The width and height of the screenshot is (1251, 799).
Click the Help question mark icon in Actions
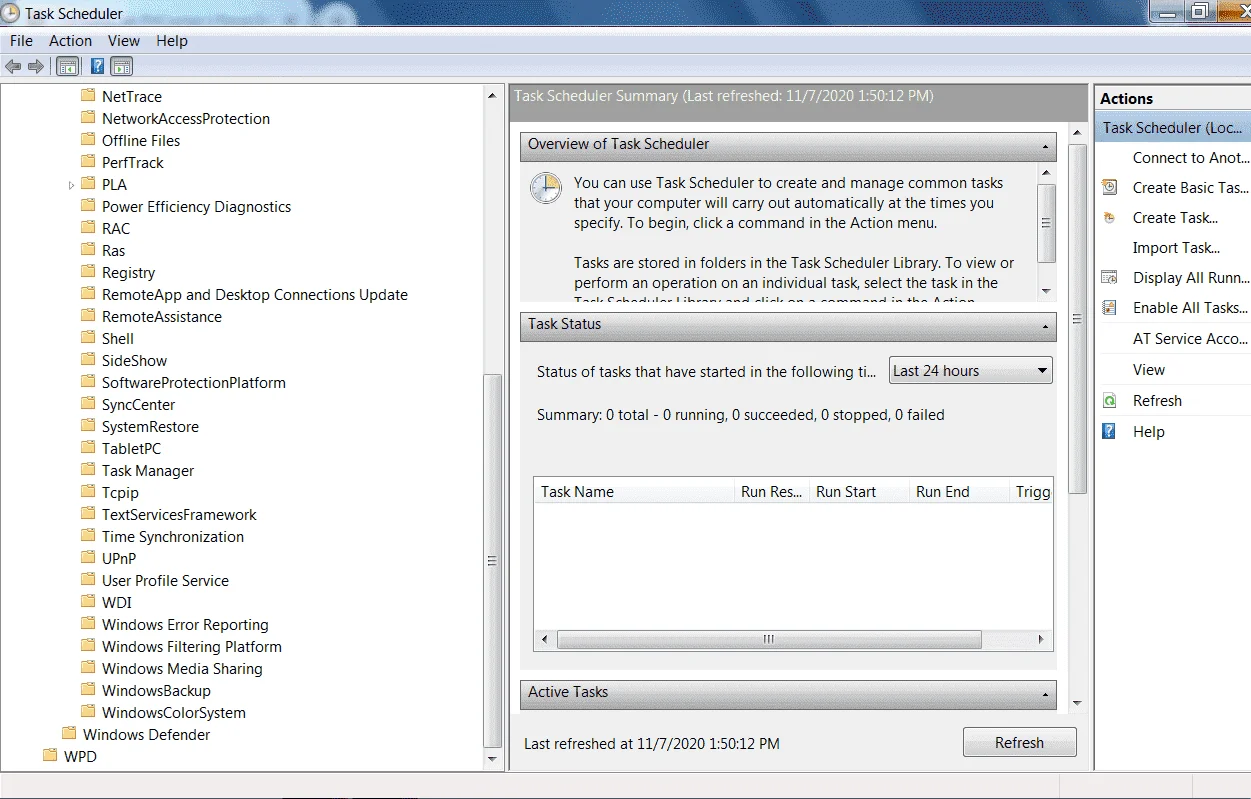(x=1109, y=431)
